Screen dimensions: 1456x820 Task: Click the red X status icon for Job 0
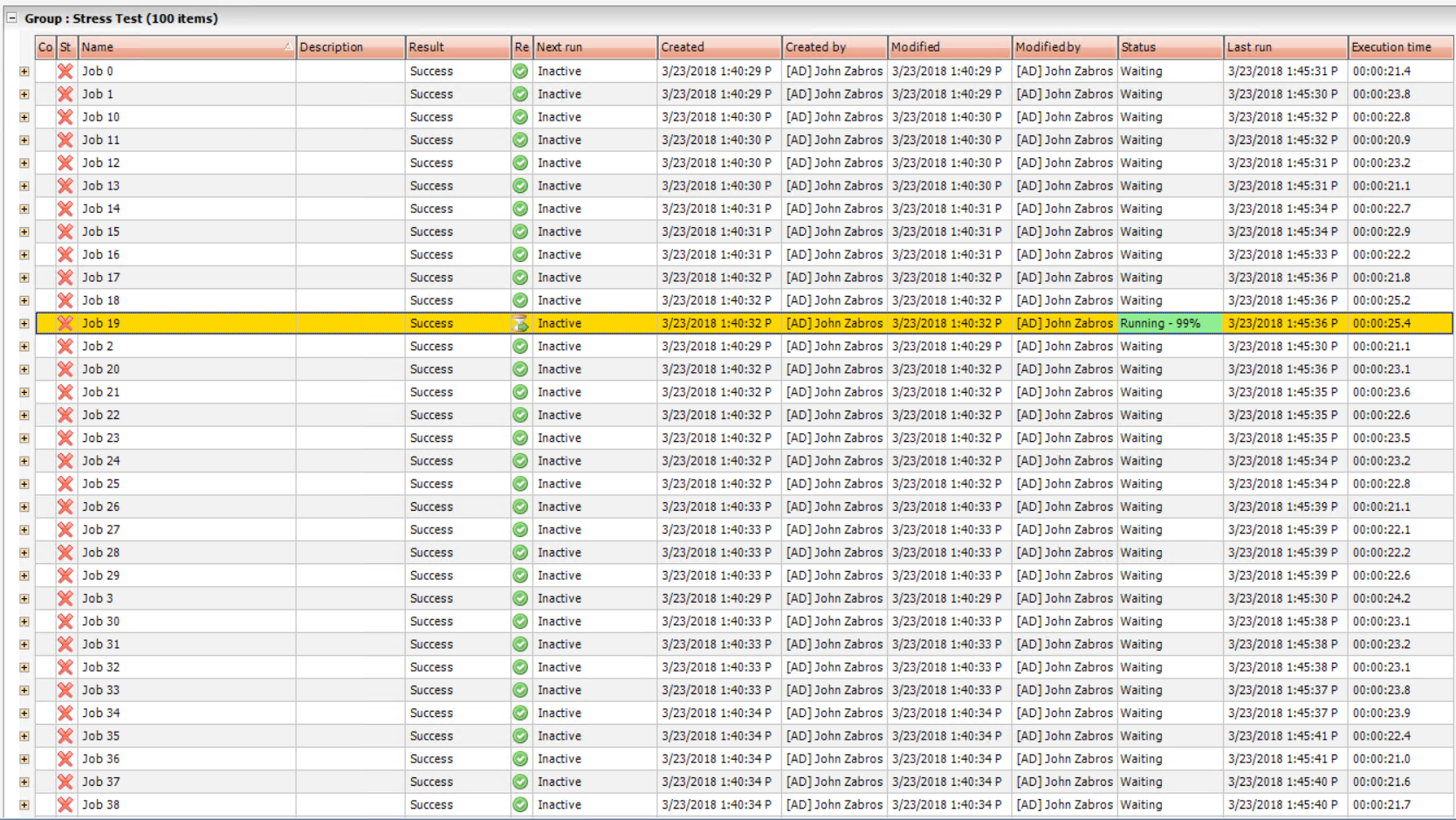point(65,72)
